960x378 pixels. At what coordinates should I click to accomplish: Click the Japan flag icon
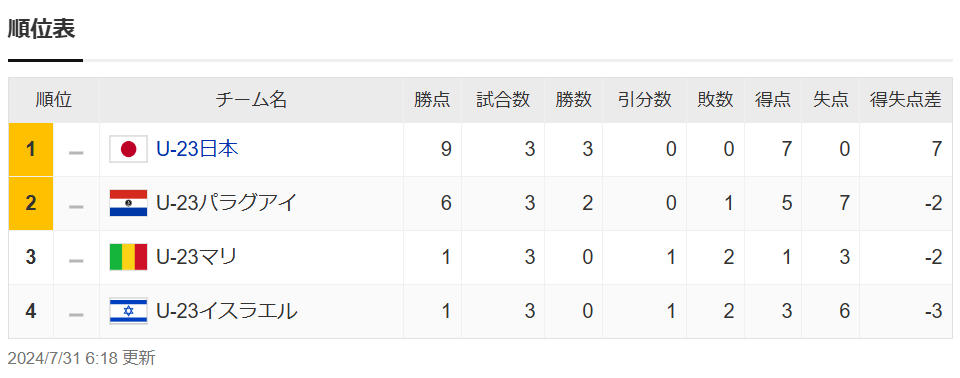pyautogui.click(x=129, y=149)
